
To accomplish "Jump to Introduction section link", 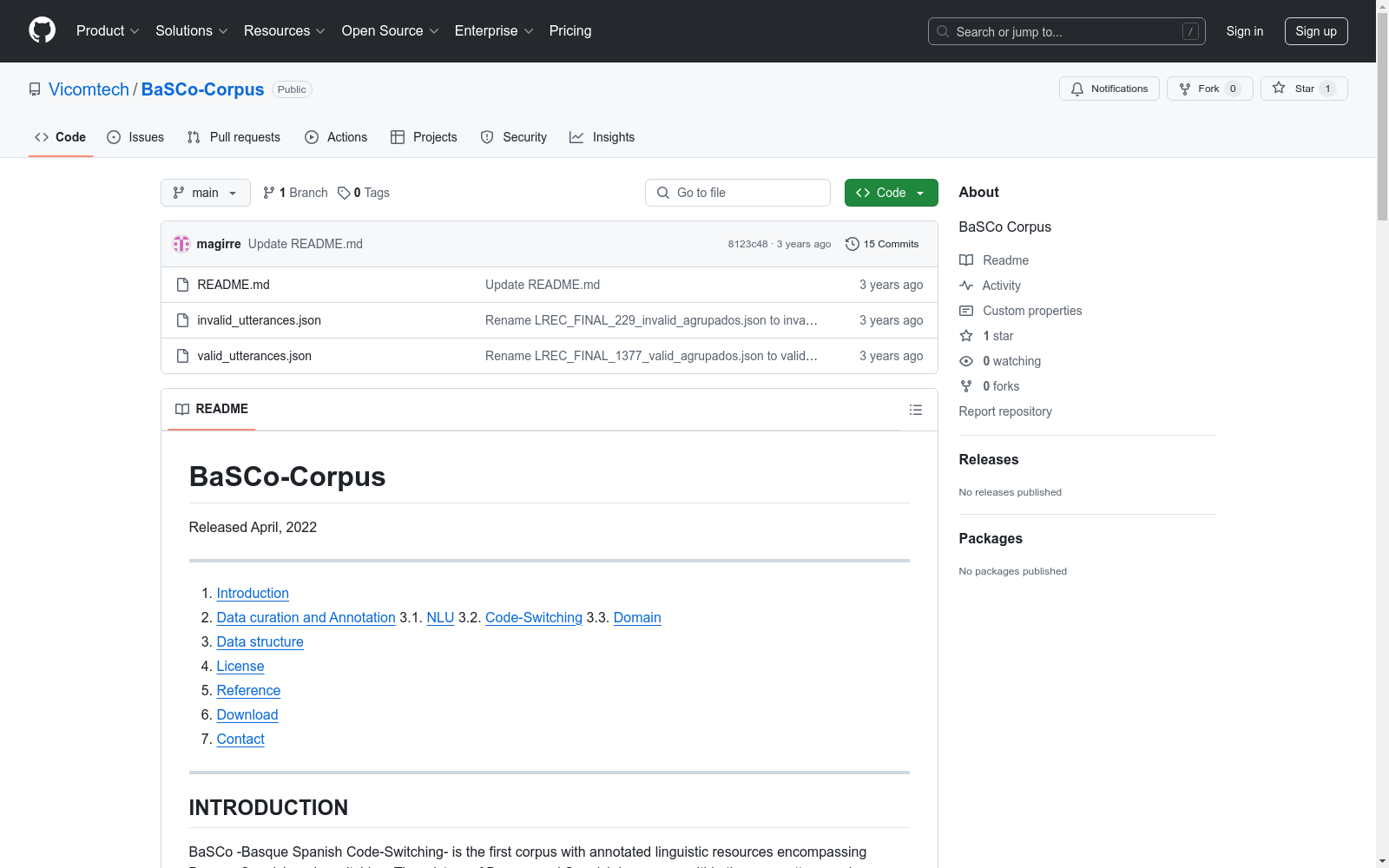I will 253,593.
